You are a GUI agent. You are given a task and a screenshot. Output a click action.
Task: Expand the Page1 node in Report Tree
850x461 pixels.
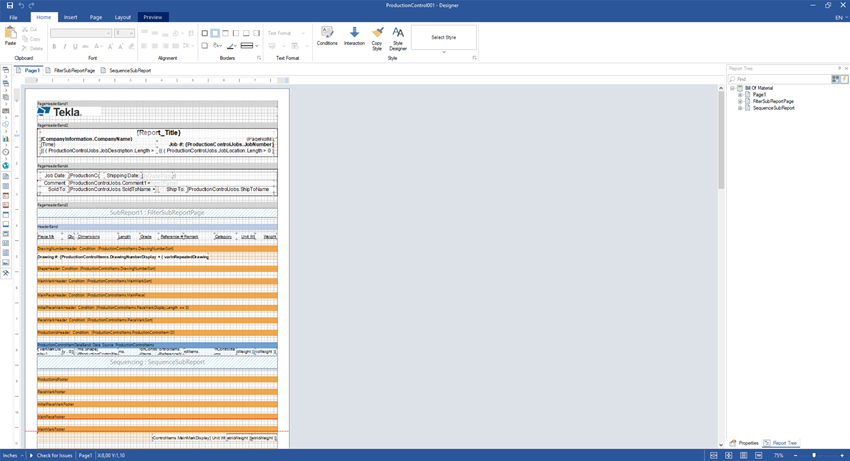coord(741,95)
